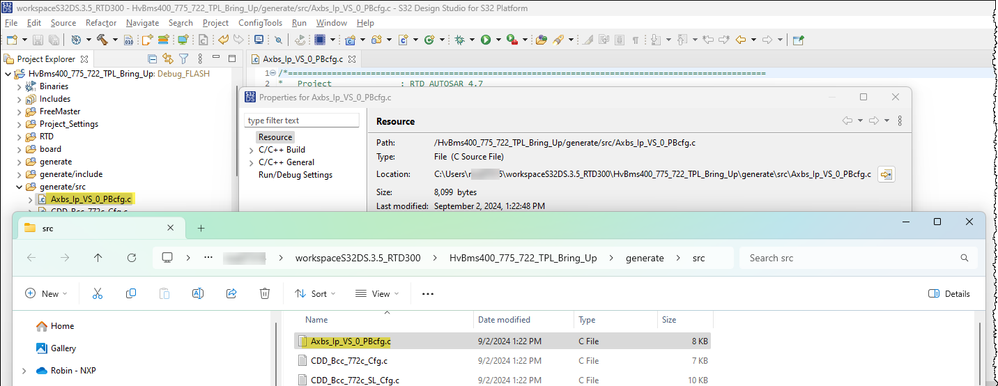The image size is (998, 386).
Task: Click the chip icon in S32DS toolbar
Action: [320, 39]
